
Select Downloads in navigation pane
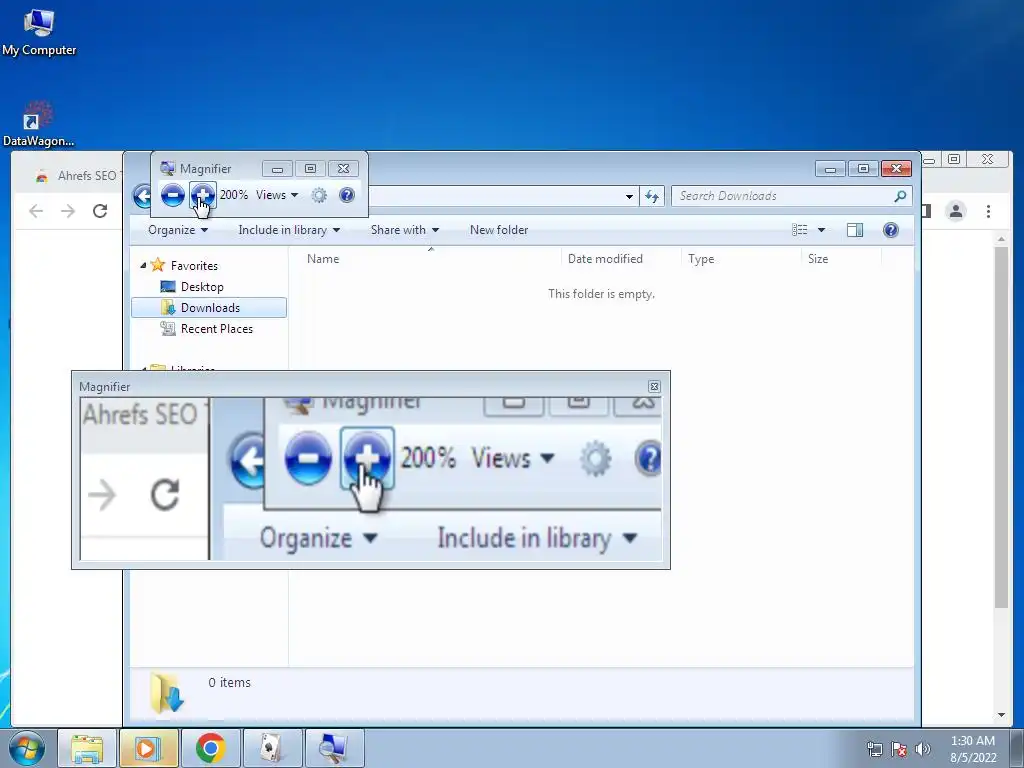(x=209, y=308)
